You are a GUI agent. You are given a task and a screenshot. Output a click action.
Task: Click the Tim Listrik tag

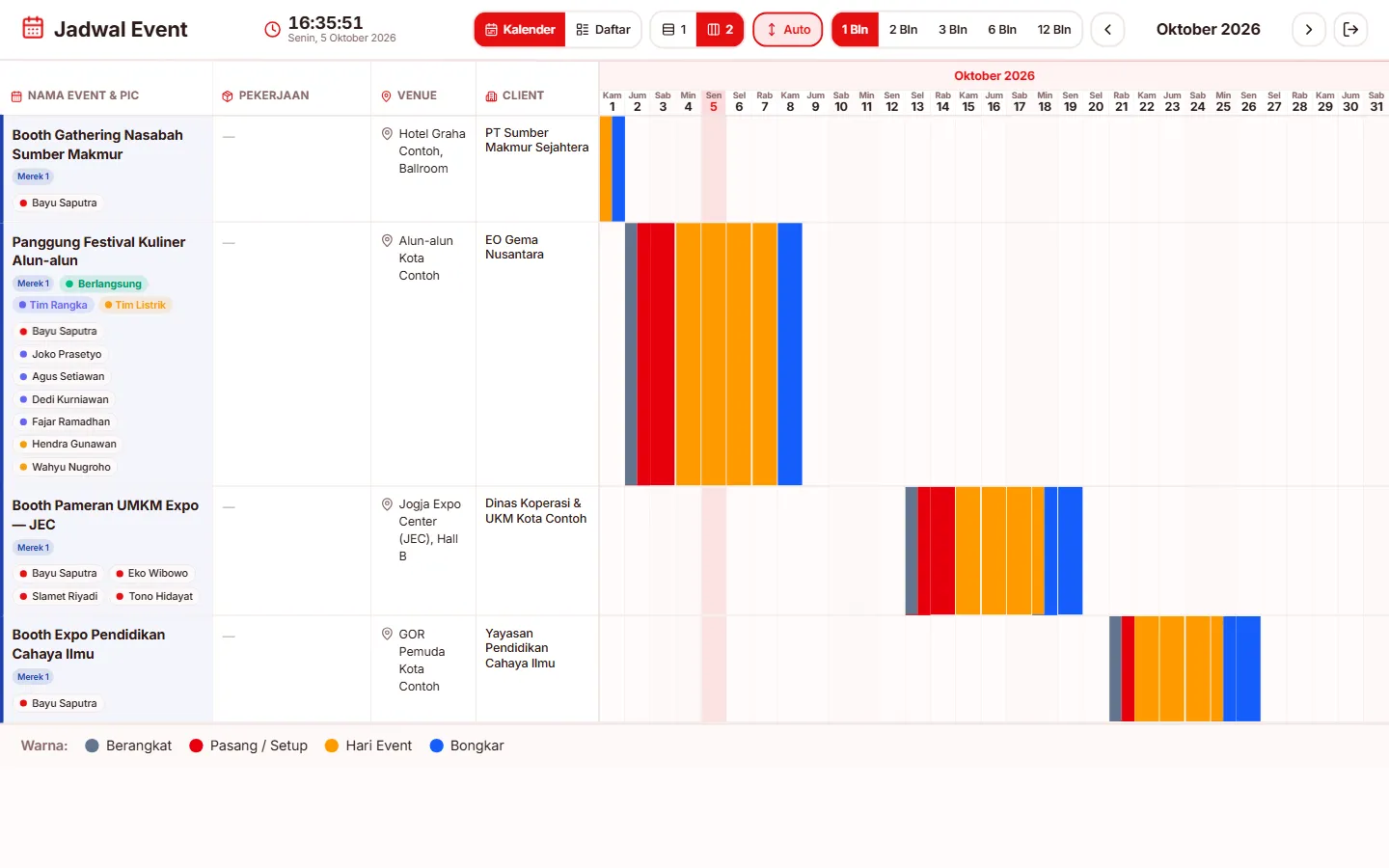click(135, 305)
